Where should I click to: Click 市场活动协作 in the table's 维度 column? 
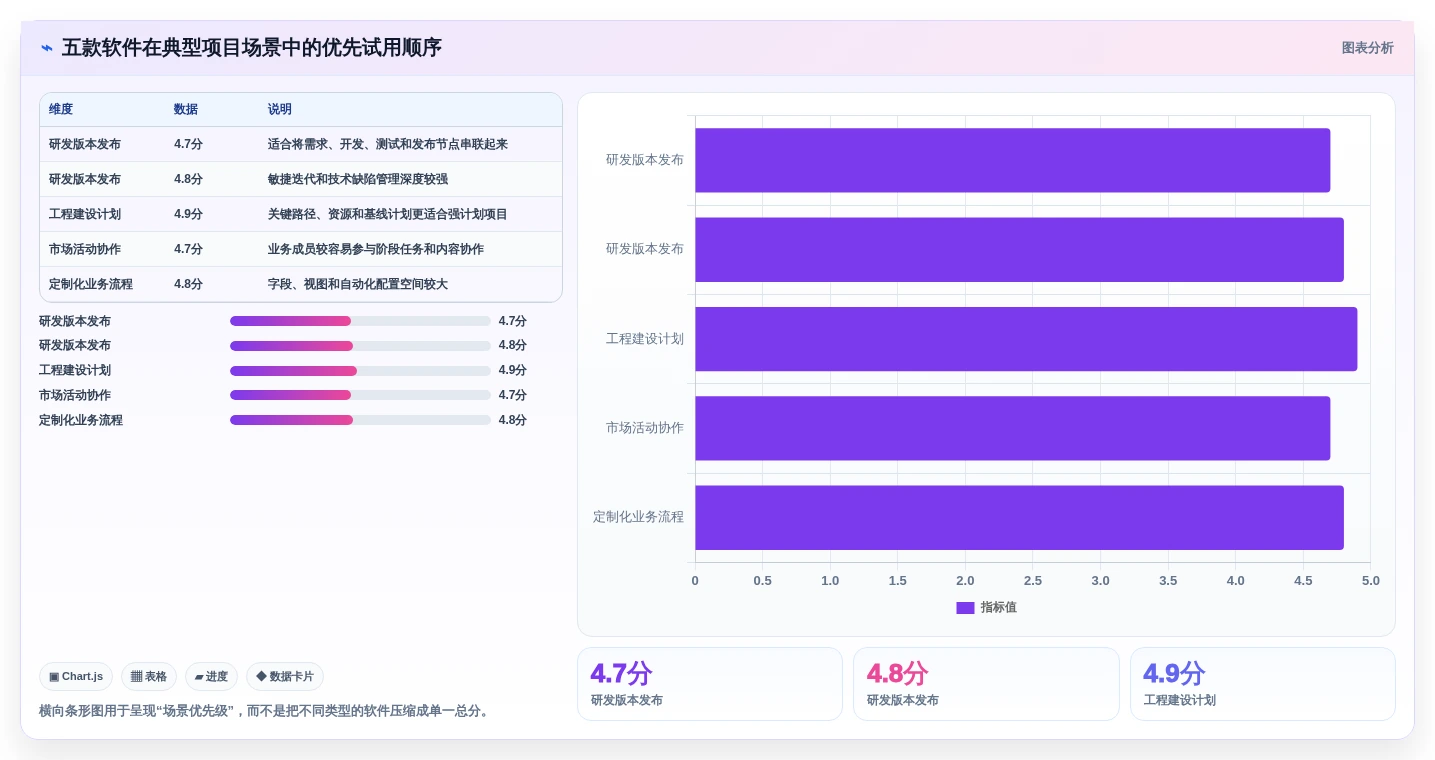(85, 249)
